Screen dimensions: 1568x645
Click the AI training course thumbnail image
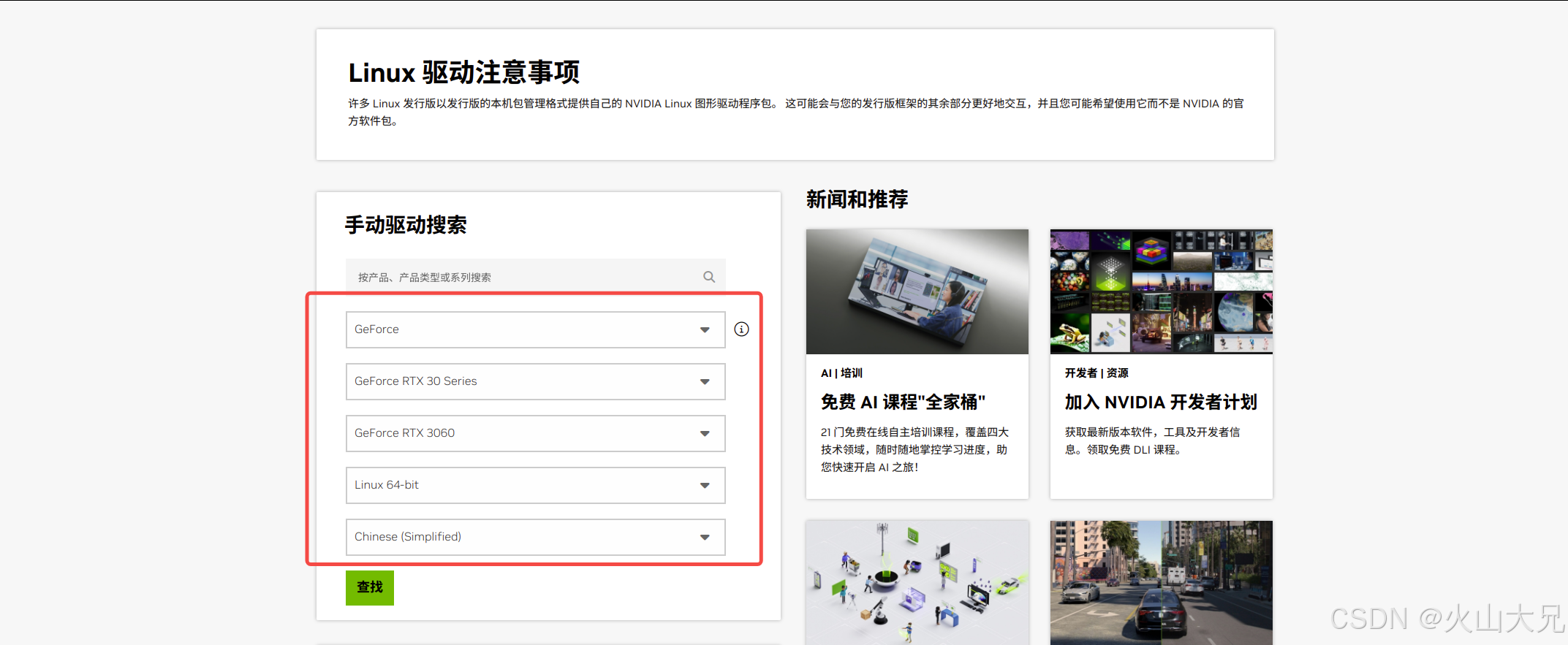917,291
